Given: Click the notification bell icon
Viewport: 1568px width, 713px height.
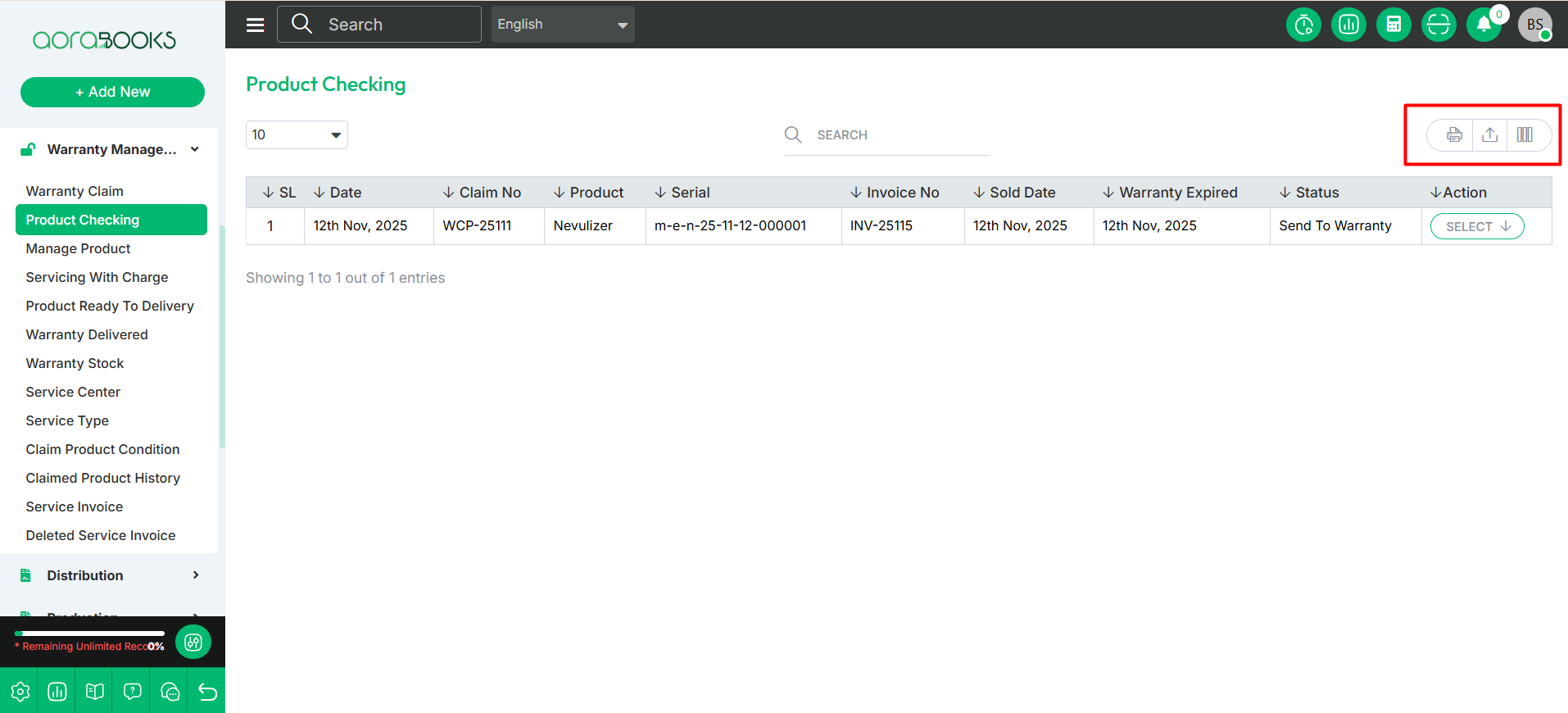Looking at the screenshot, I should tap(1483, 25).
